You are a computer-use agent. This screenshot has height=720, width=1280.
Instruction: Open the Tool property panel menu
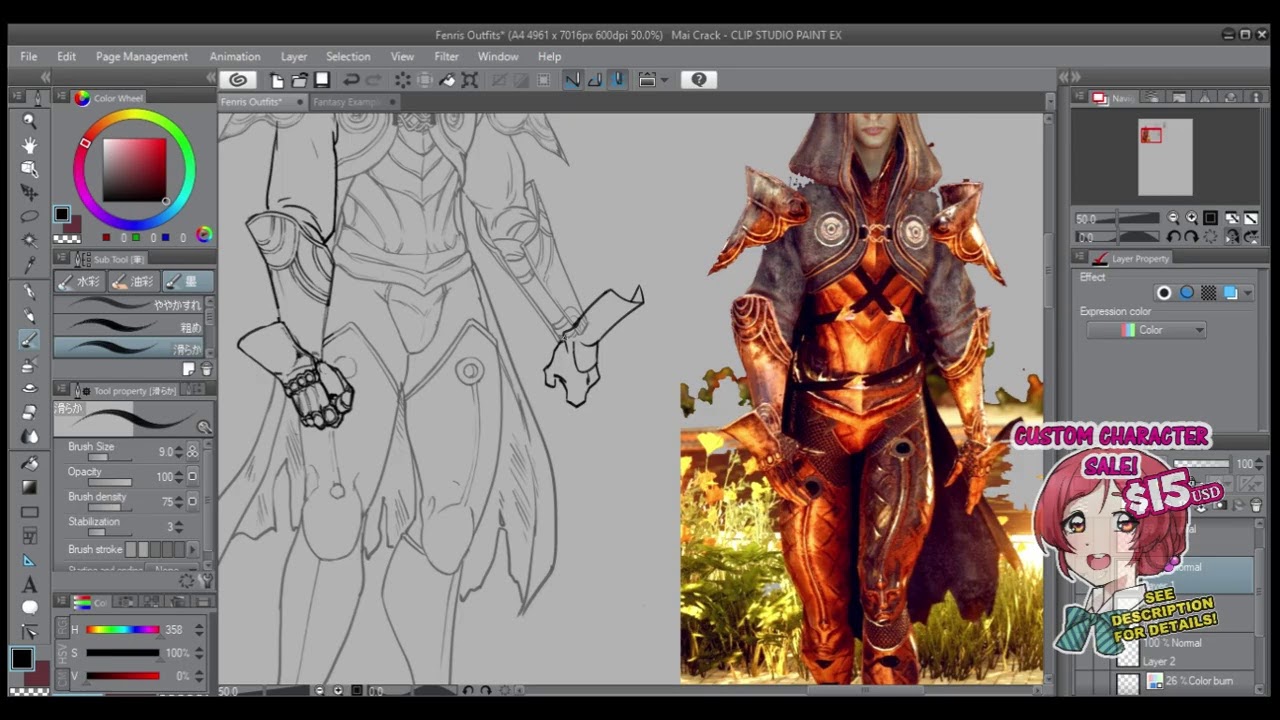point(61,390)
